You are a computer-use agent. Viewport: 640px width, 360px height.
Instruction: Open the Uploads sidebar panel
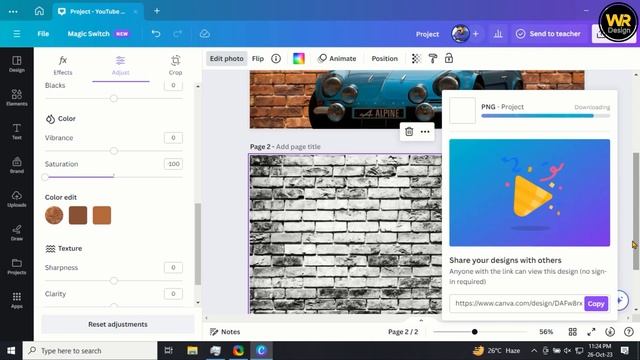[17, 199]
